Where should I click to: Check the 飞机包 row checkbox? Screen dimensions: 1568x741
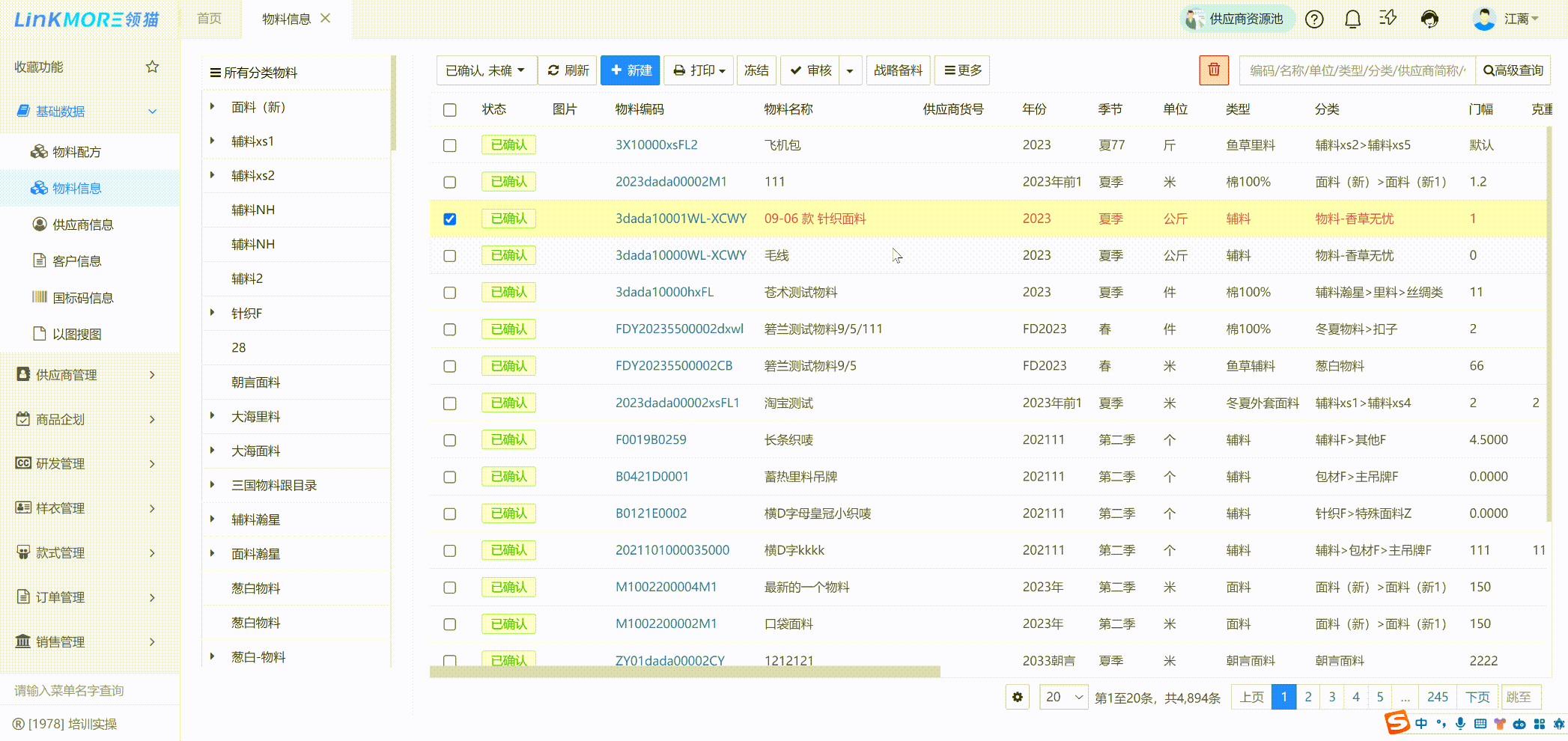click(x=450, y=145)
